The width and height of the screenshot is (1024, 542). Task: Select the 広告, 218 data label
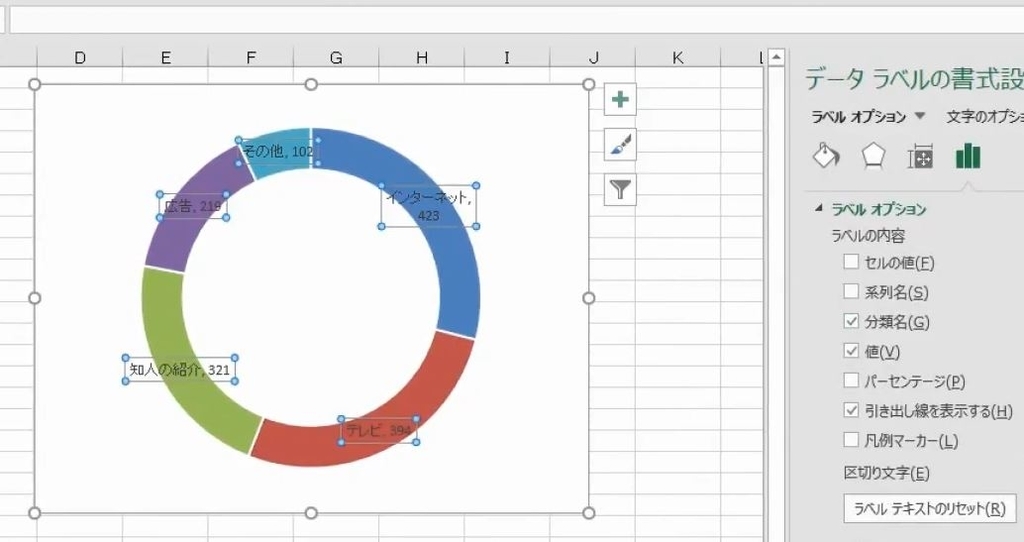pos(193,206)
